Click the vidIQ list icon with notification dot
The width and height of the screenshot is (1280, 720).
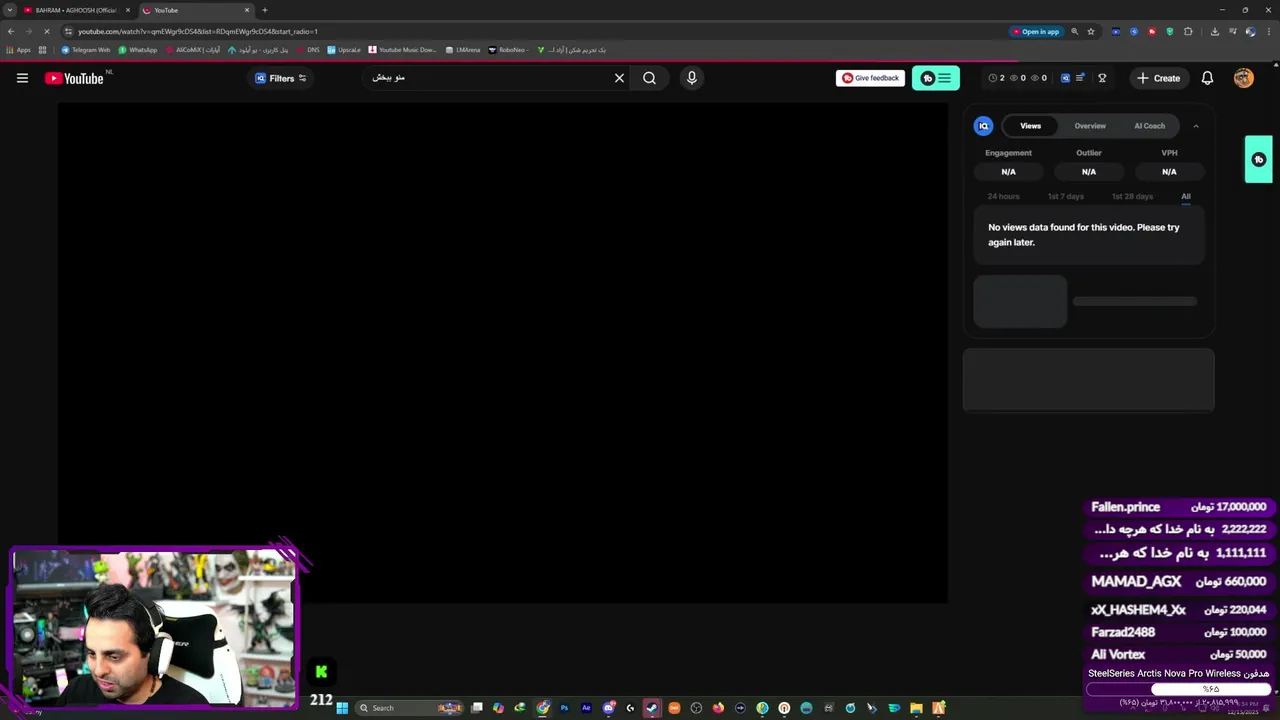tap(1080, 78)
